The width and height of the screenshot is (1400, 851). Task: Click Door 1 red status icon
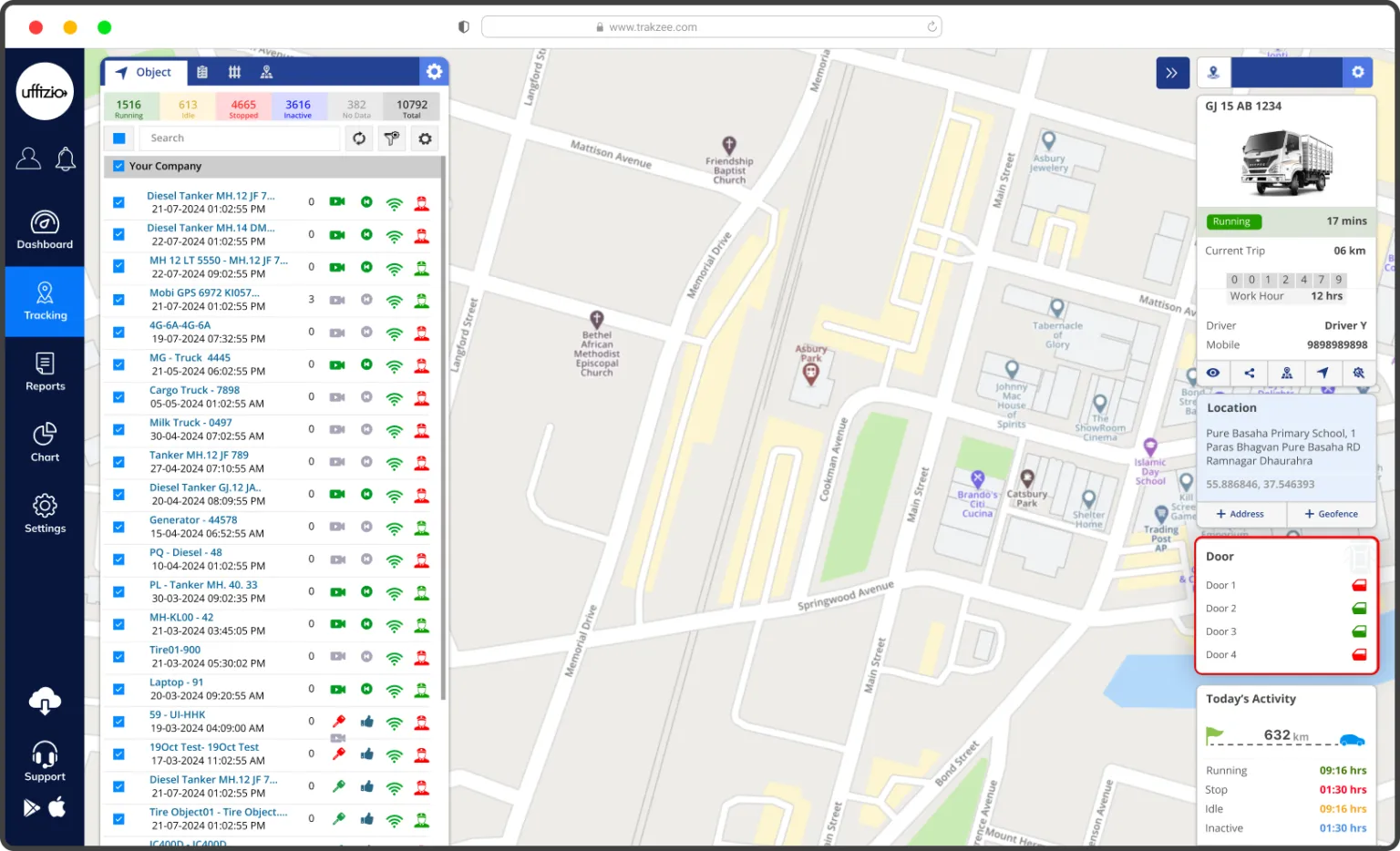pyautogui.click(x=1358, y=585)
